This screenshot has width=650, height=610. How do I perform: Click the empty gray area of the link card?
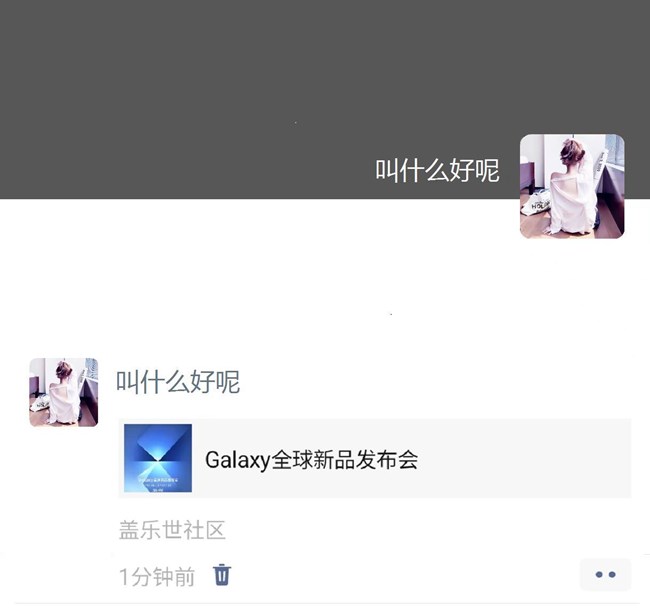(x=524, y=458)
